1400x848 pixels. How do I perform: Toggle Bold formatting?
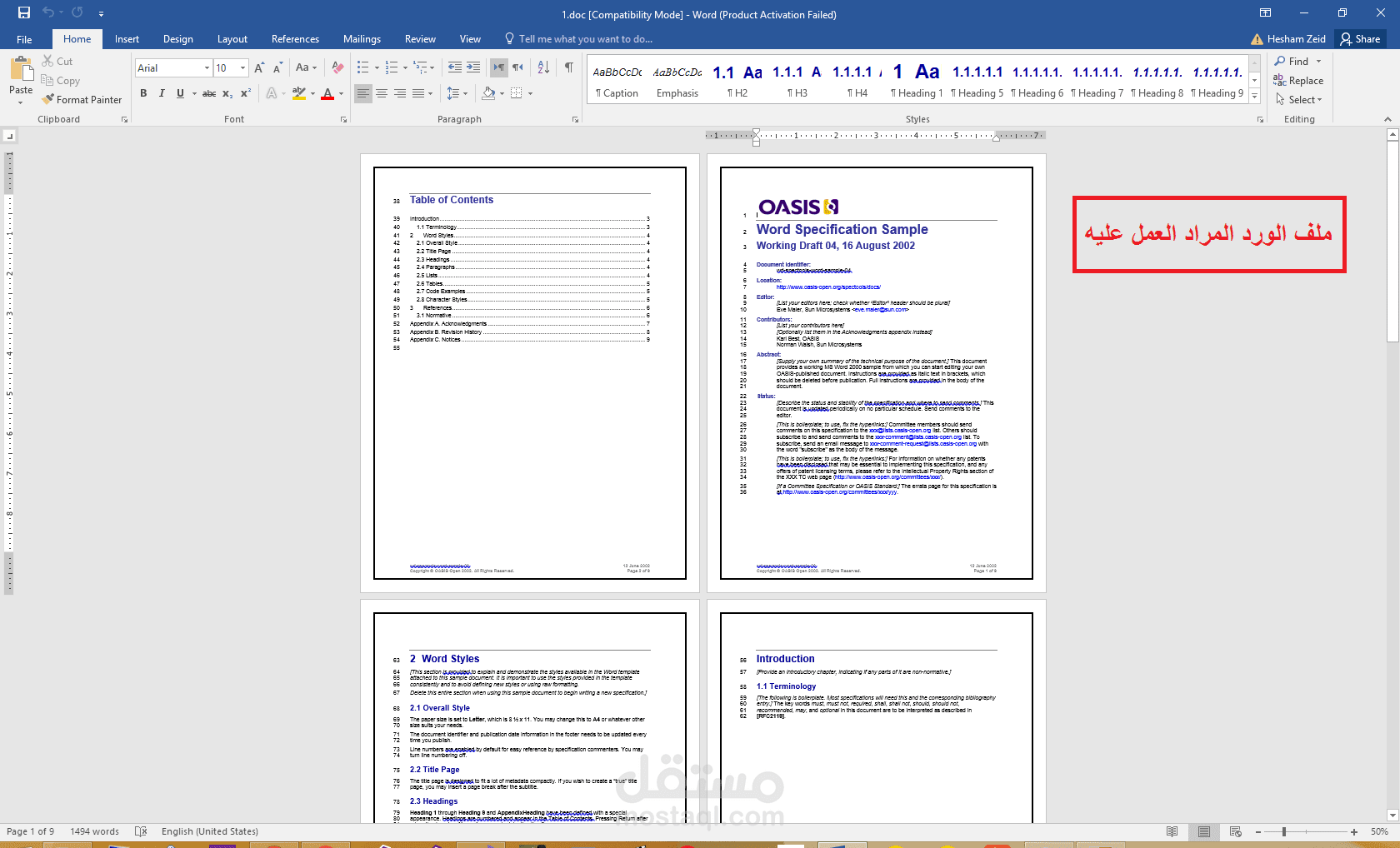point(143,93)
